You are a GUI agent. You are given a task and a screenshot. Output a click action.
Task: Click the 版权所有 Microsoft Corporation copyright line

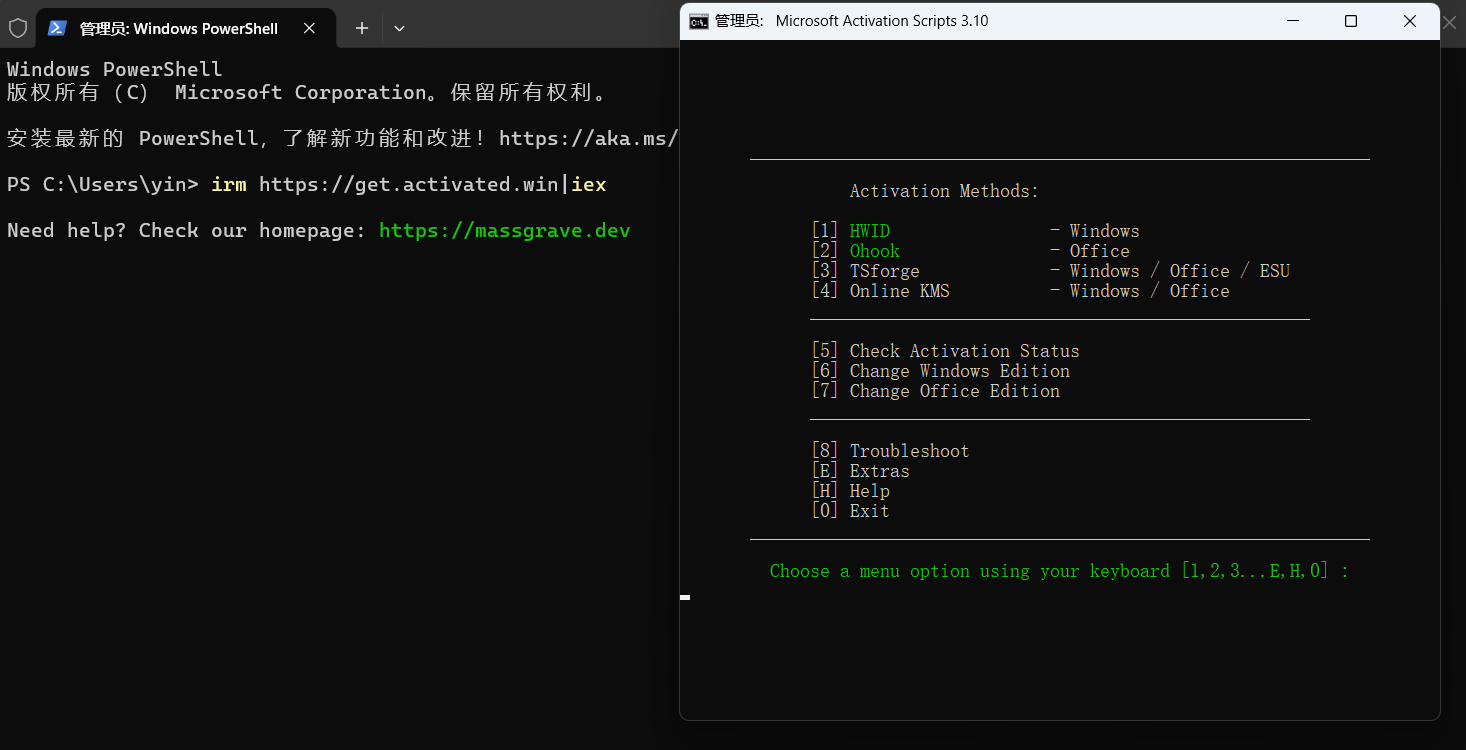coord(307,93)
